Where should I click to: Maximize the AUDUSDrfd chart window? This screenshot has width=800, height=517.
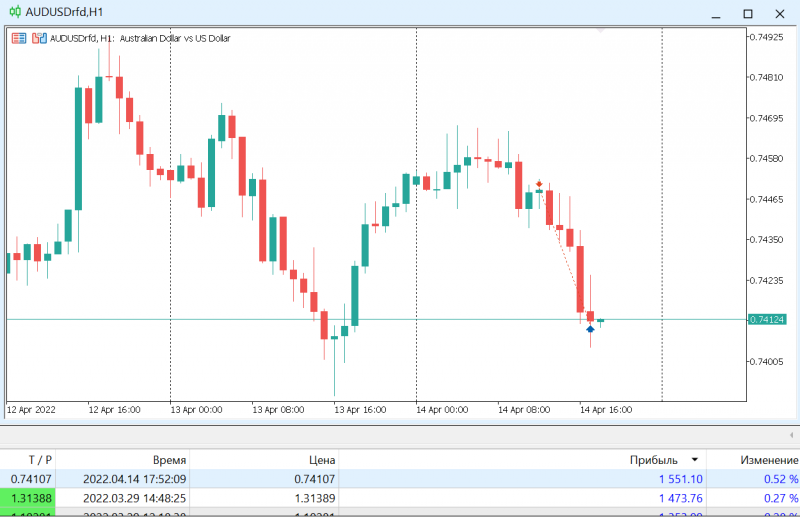[747, 14]
